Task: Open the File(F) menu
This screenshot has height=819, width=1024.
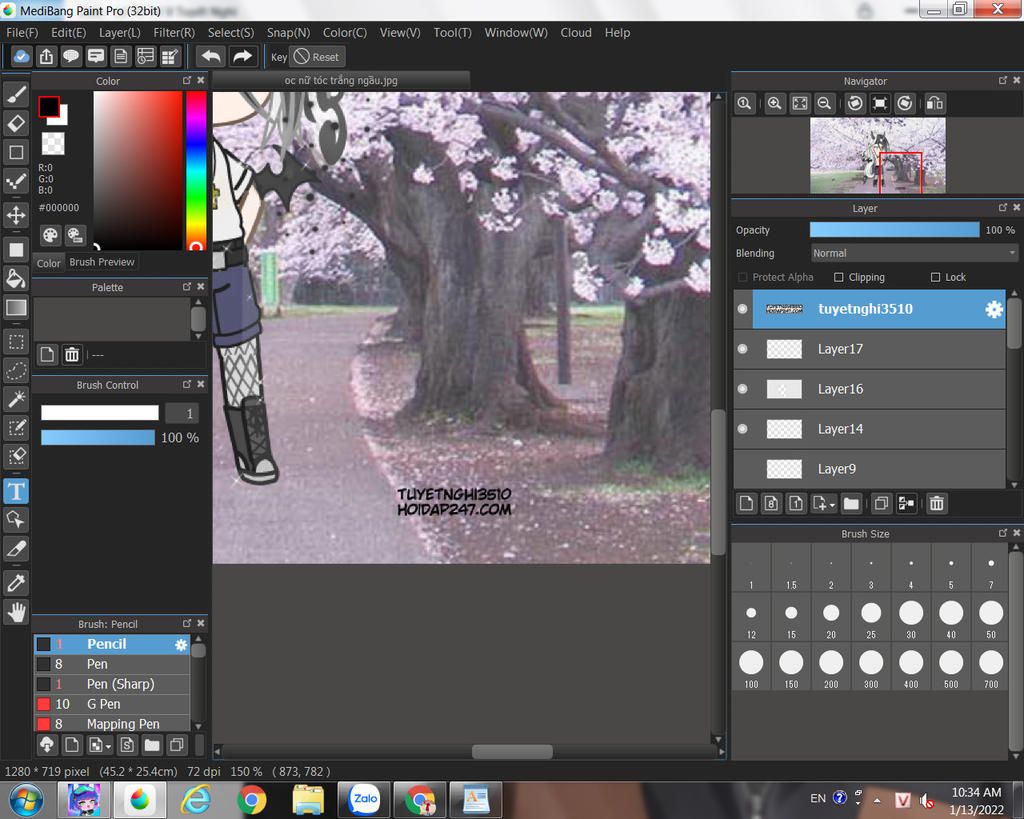Action: pyautogui.click(x=22, y=33)
